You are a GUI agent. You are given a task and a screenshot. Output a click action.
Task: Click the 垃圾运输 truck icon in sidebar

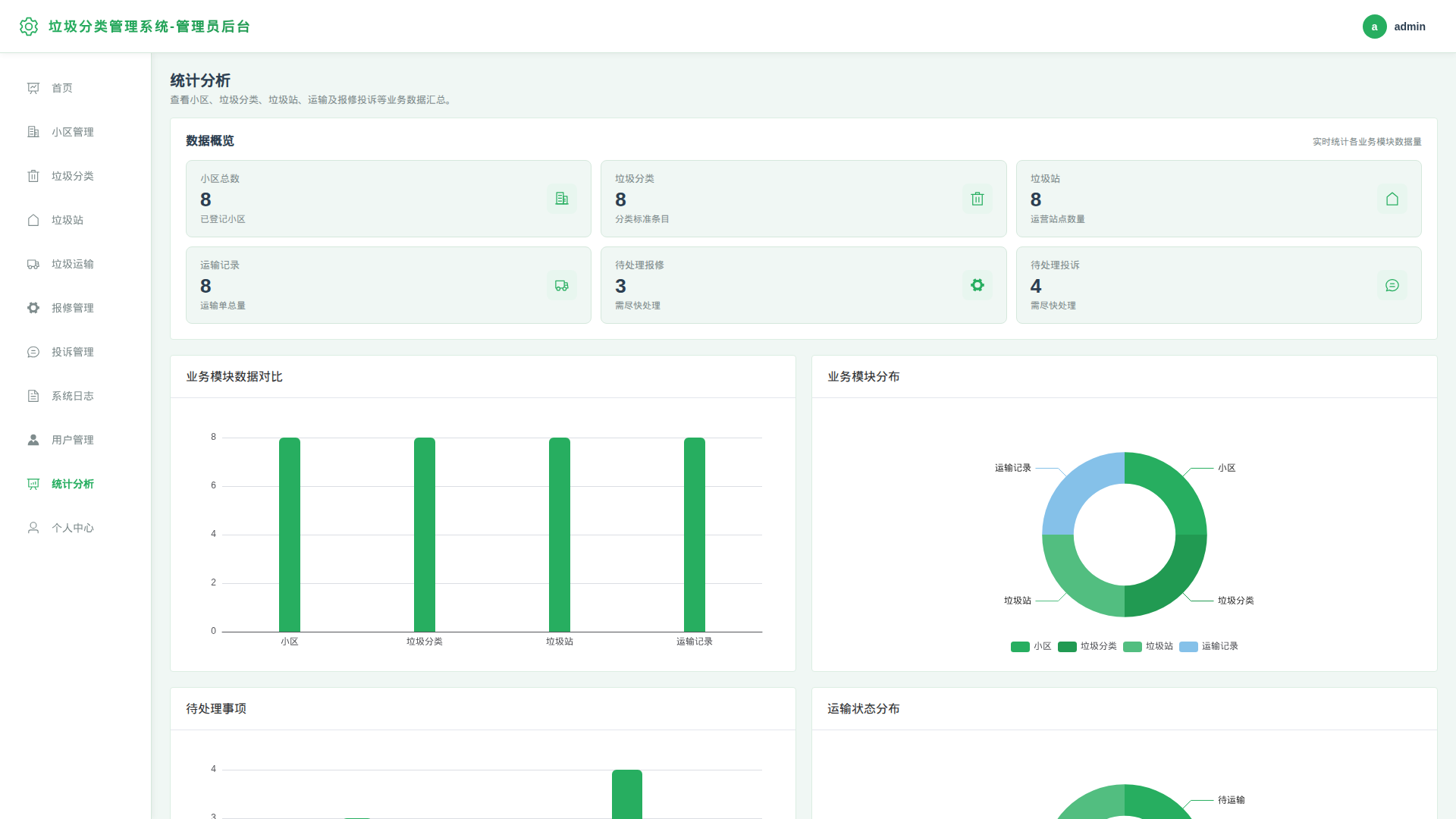(33, 264)
